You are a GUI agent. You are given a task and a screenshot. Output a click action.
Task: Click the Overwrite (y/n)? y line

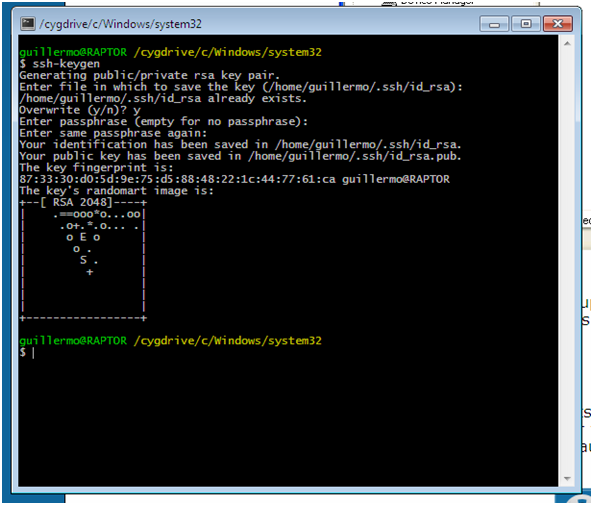click(x=80, y=110)
